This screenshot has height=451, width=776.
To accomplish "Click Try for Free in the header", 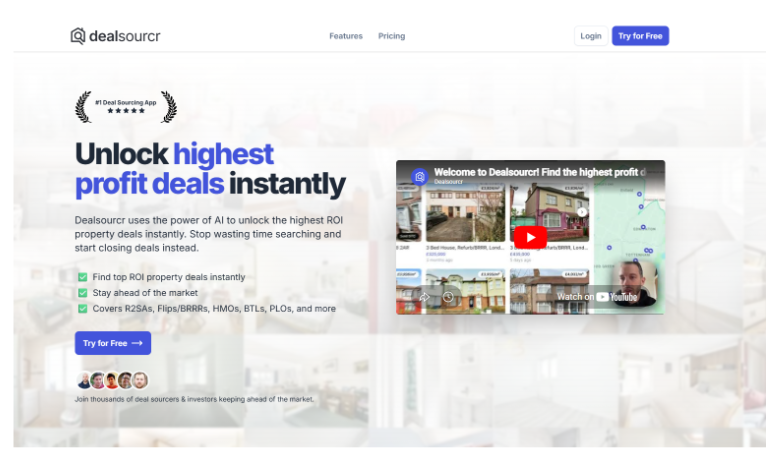I will pos(640,36).
